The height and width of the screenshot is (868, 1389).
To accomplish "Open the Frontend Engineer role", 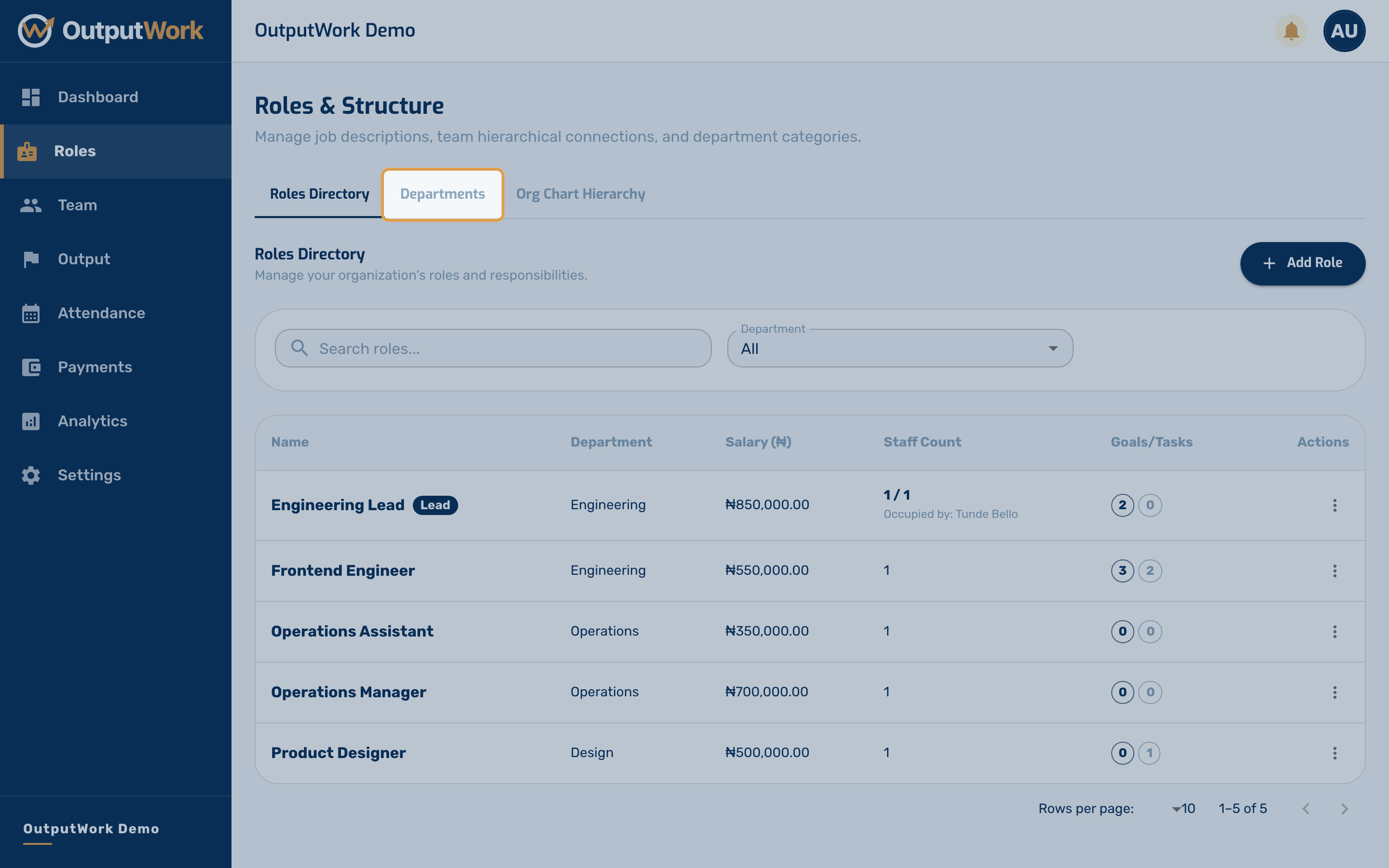I will [342, 570].
